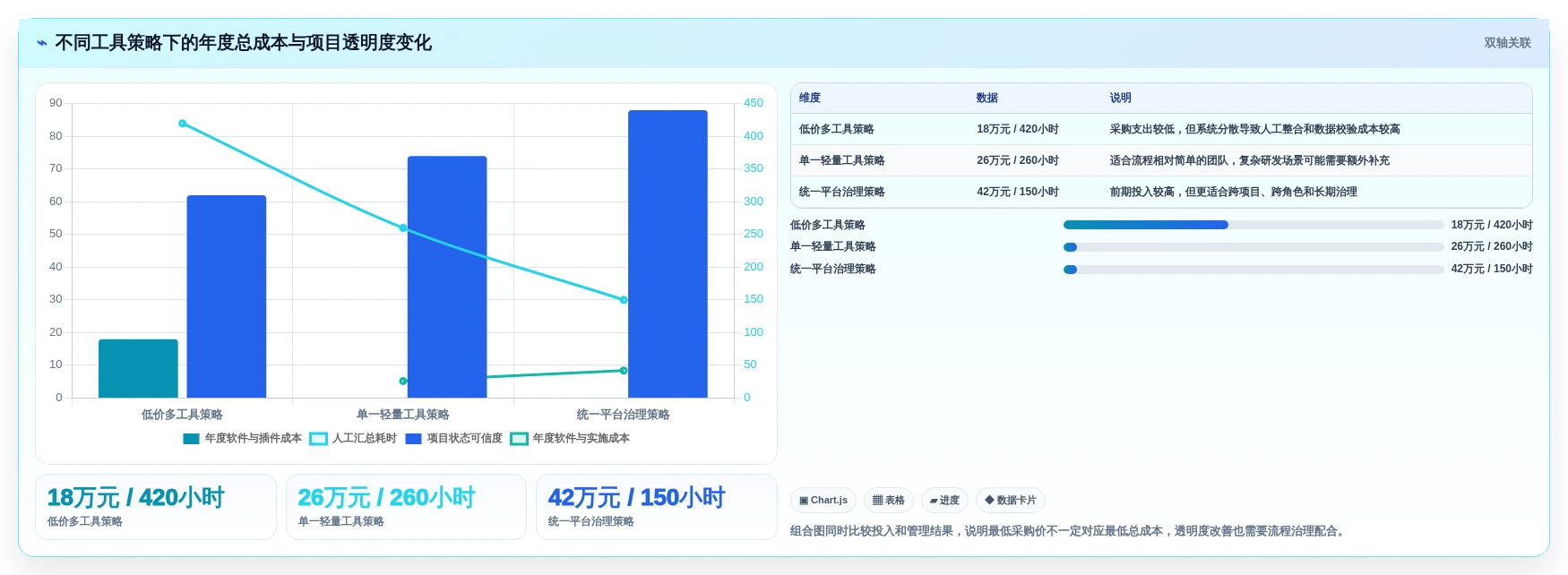
Task: Select the 进度 tag chip
Action: tap(944, 501)
